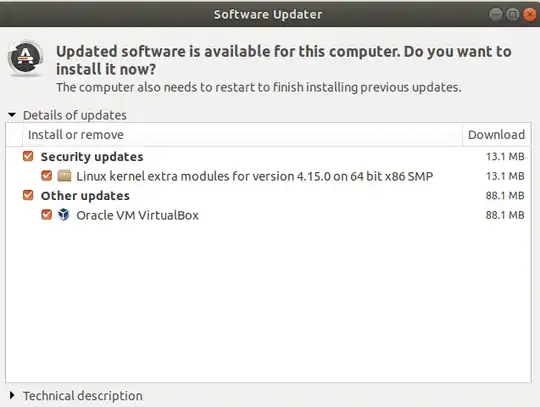540x407 pixels.
Task: Minimize the Software Updater window
Action: coord(496,14)
